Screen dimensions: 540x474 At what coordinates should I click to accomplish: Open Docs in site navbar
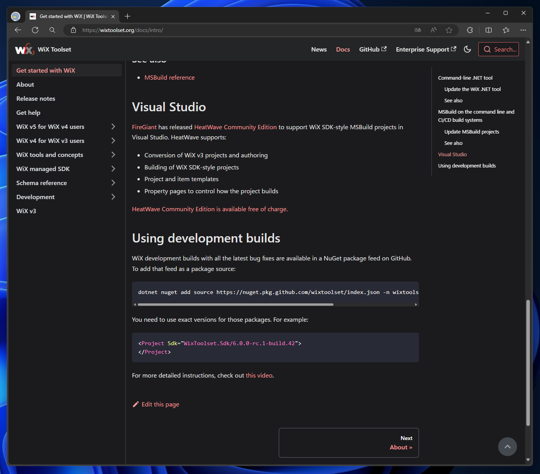tap(343, 50)
